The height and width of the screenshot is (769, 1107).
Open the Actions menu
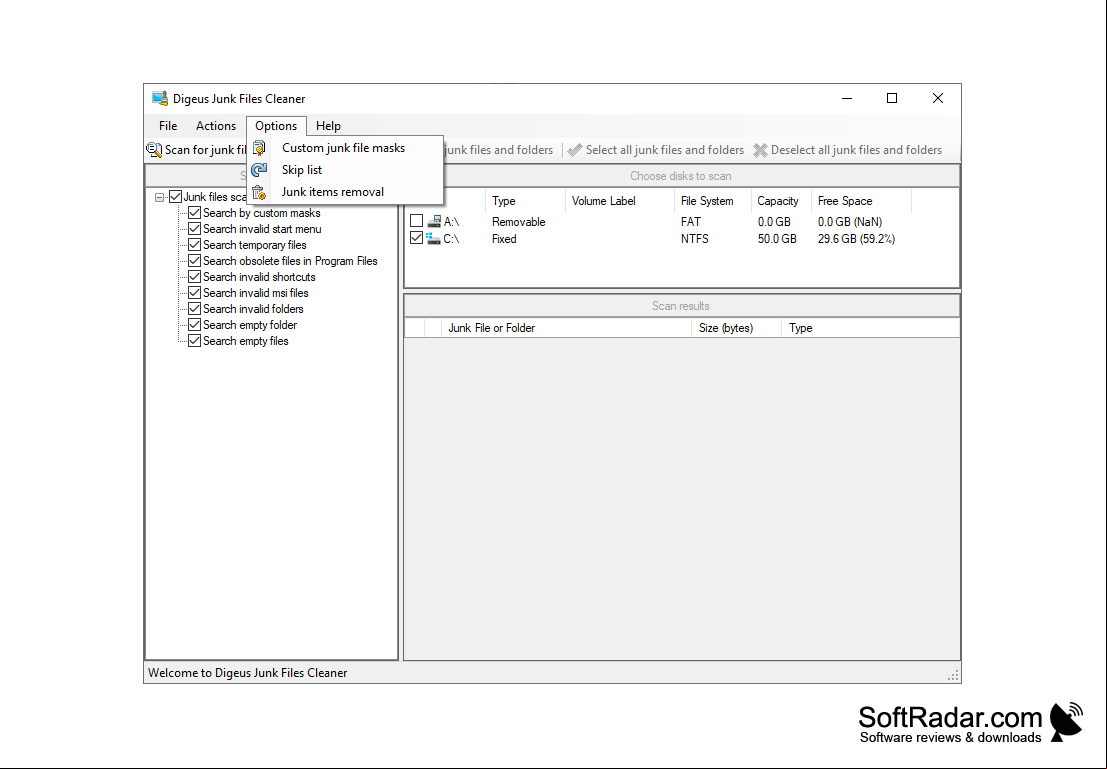coord(215,126)
